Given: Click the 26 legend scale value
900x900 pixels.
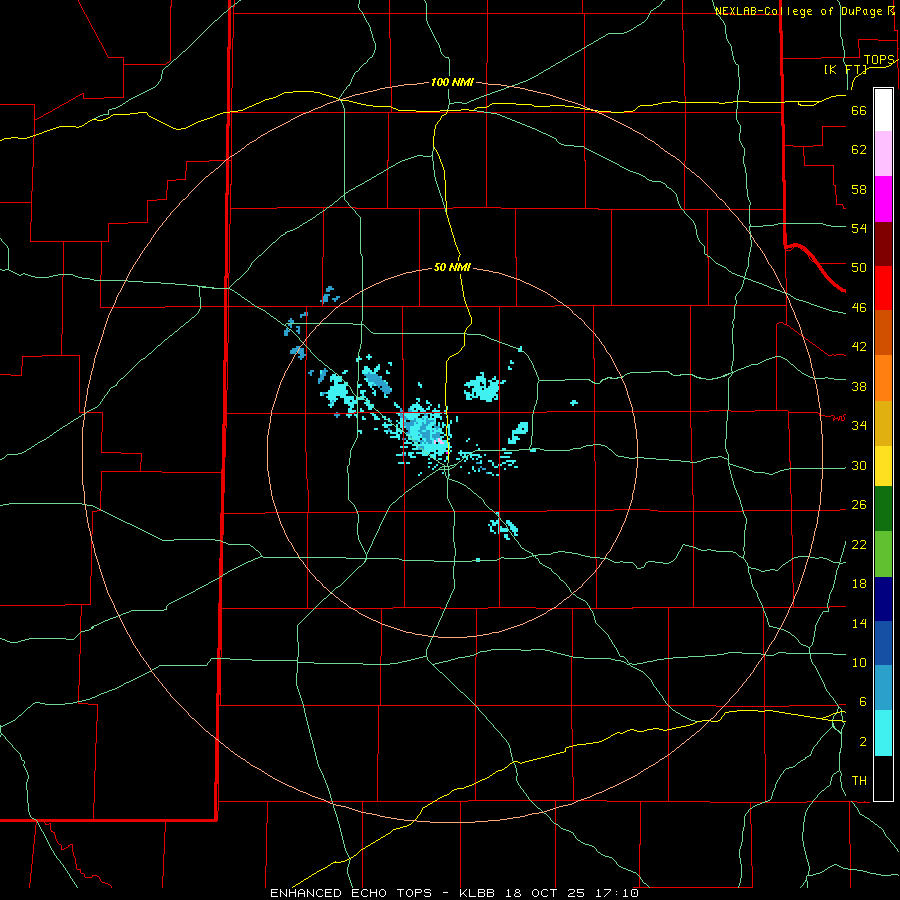Looking at the screenshot, I should tap(859, 505).
